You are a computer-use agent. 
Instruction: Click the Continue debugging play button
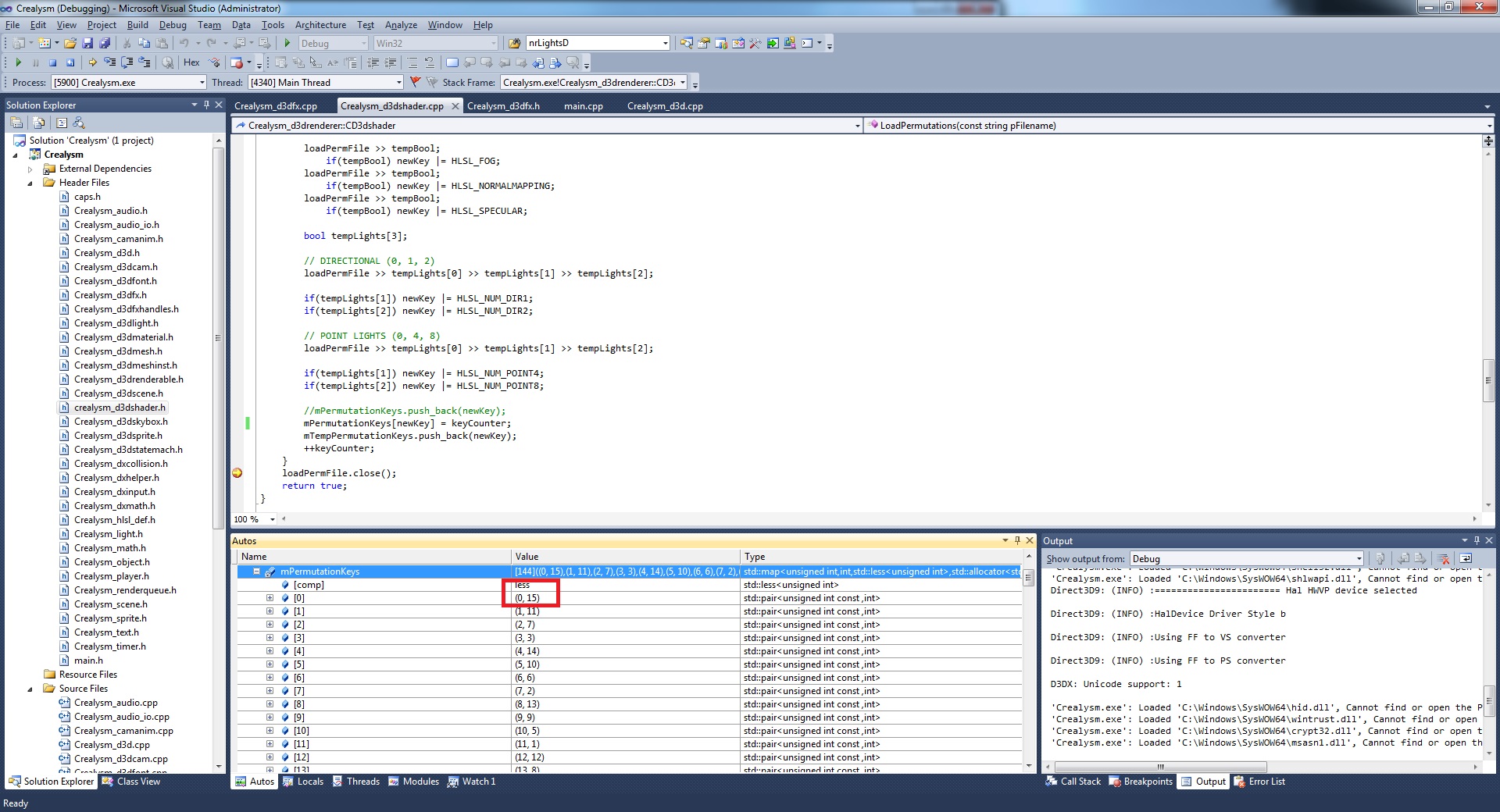pos(18,62)
